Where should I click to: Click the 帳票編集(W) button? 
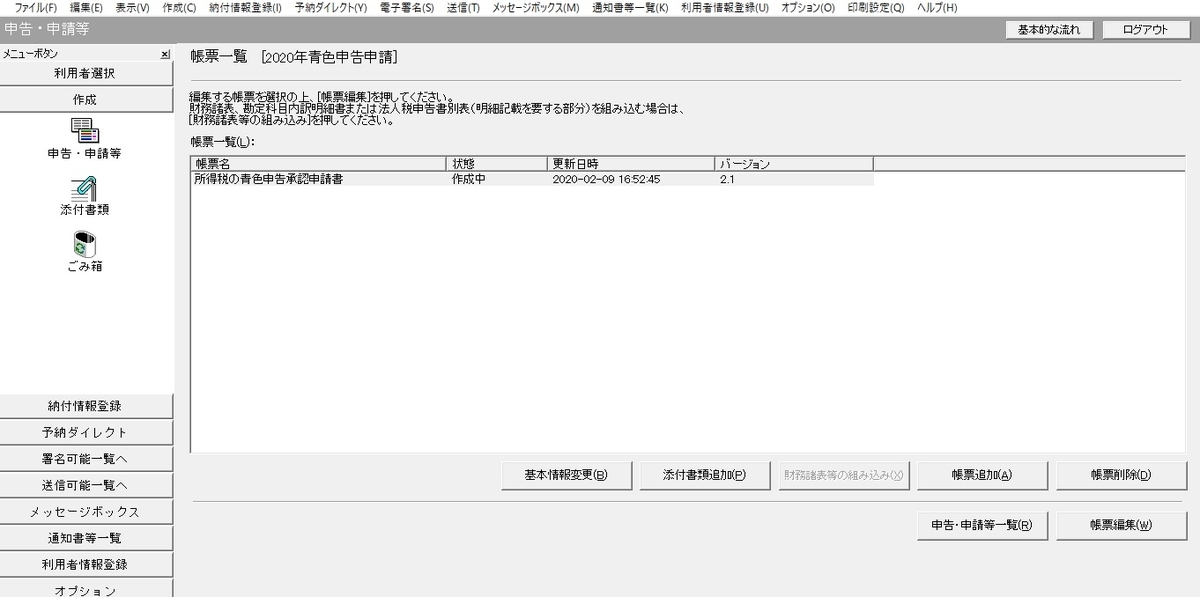(1121, 525)
